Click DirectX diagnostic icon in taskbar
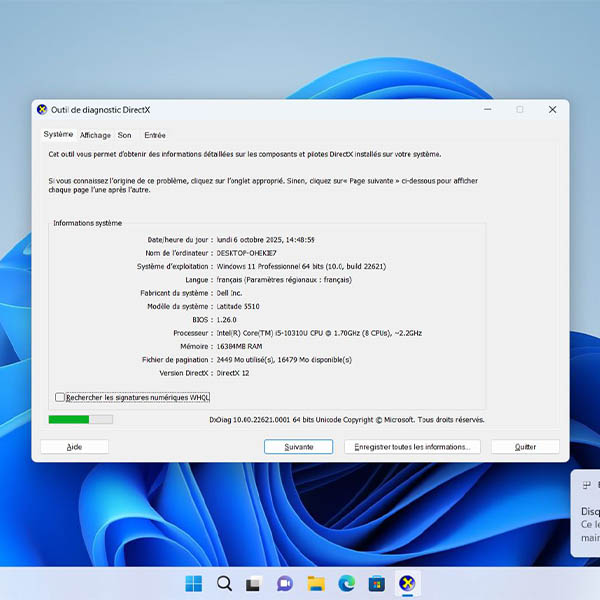 (x=407, y=583)
